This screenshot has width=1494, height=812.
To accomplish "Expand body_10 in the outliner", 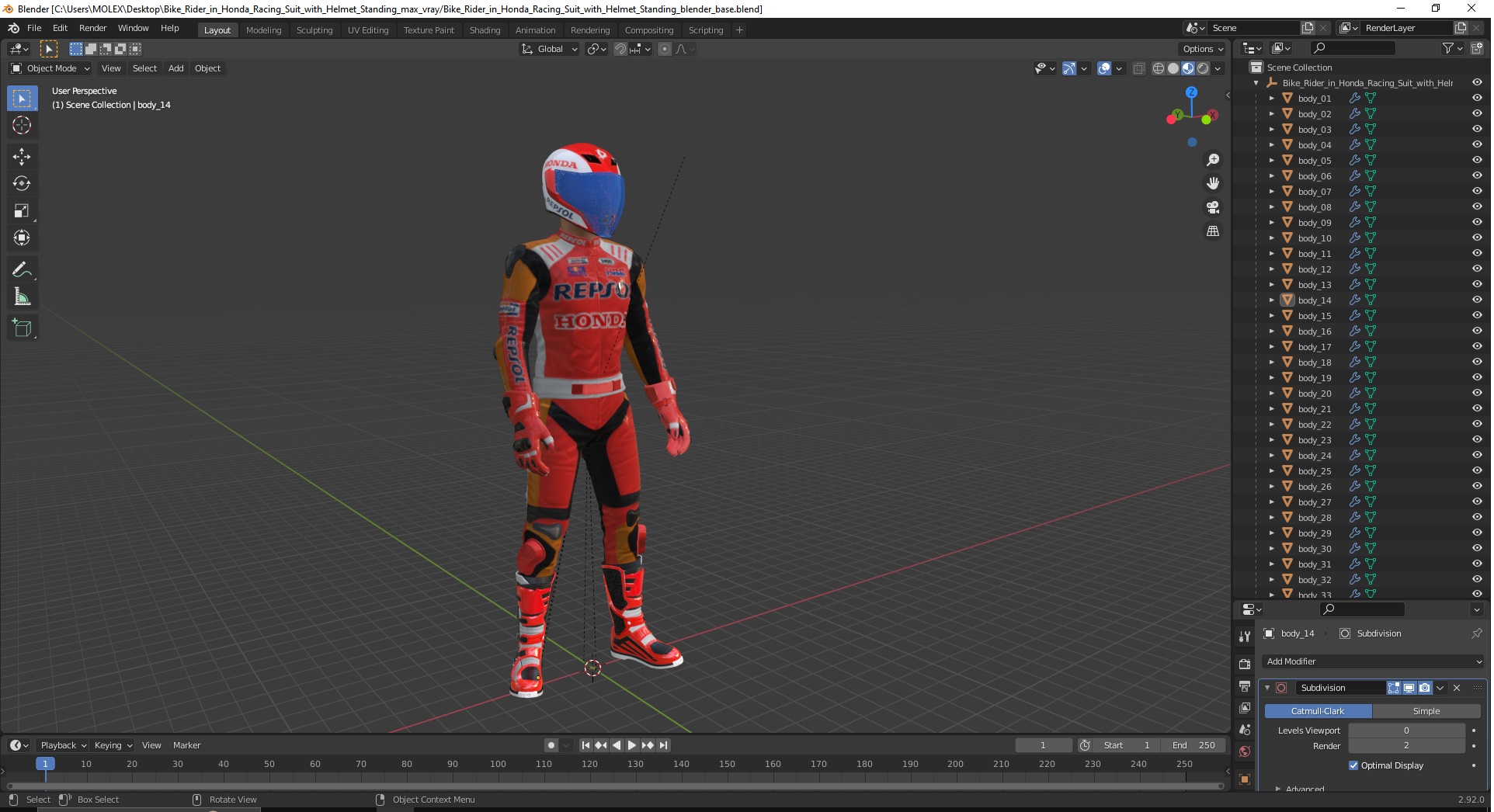I will [1271, 238].
